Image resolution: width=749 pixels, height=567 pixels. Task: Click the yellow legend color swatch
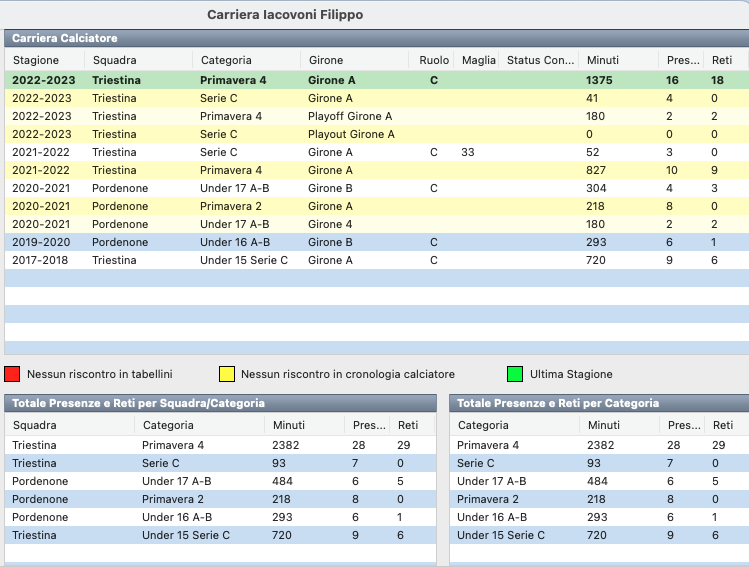point(226,374)
